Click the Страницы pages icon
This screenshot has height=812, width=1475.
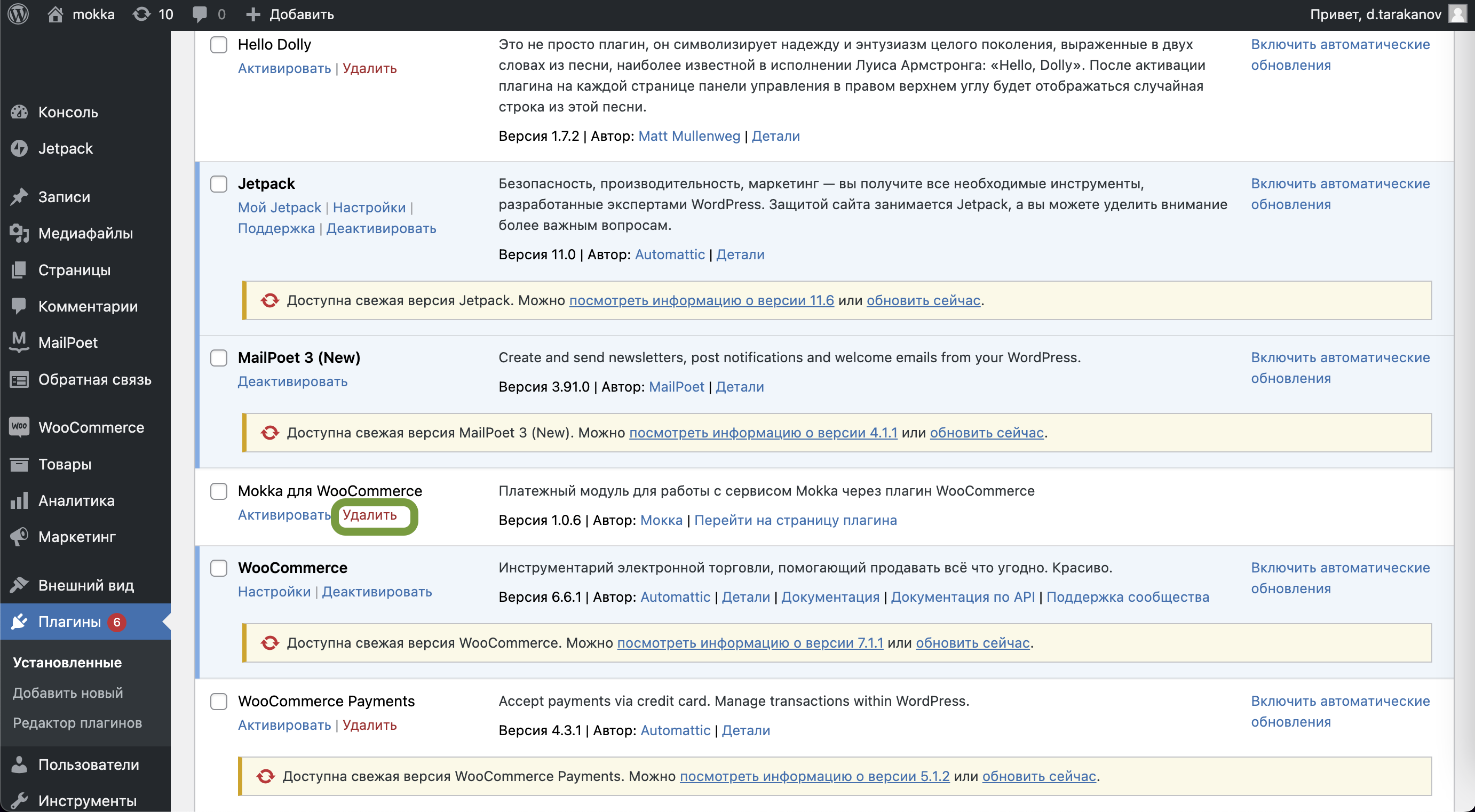[19, 270]
